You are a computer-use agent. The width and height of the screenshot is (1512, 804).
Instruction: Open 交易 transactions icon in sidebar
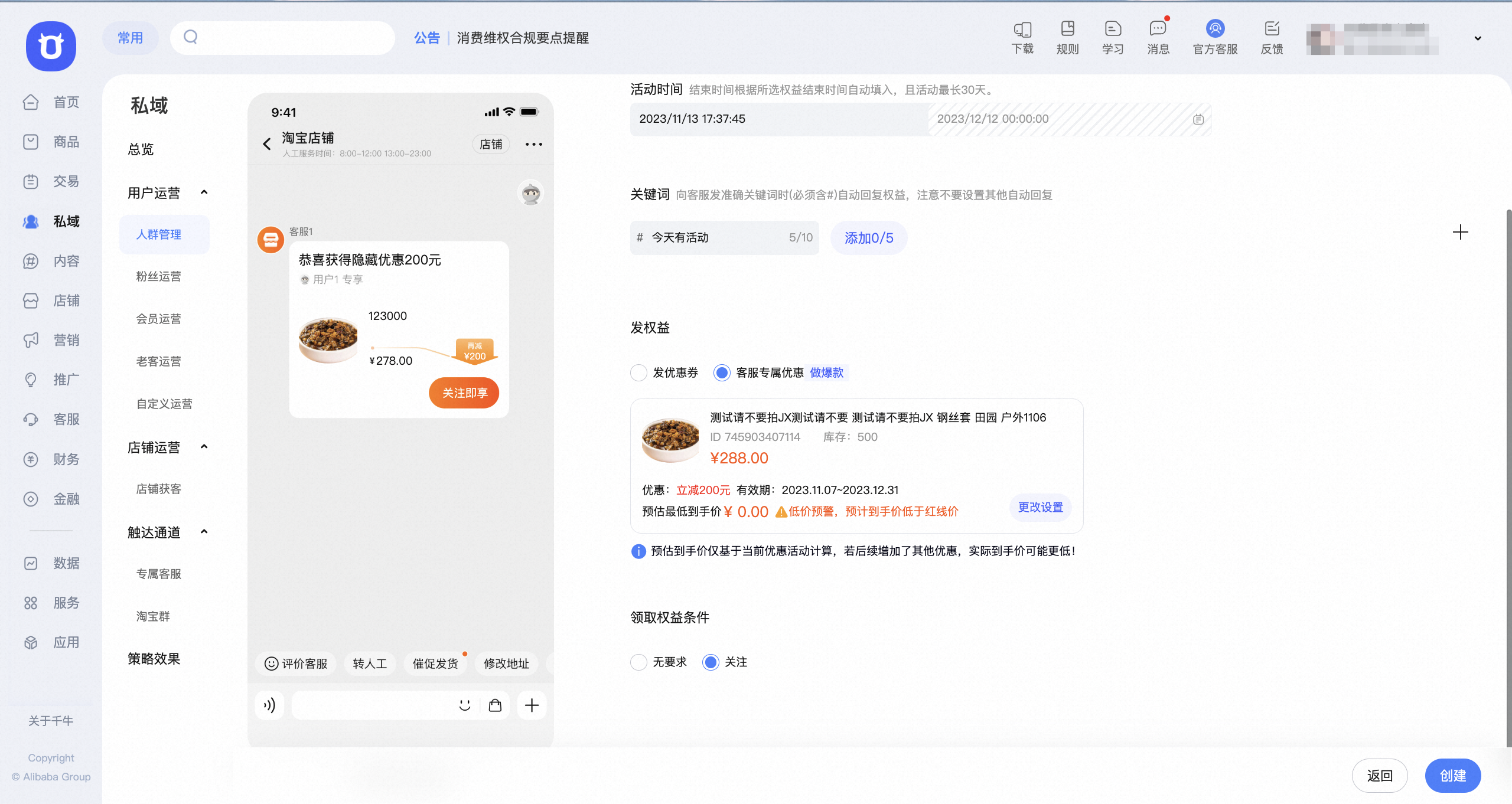[31, 181]
